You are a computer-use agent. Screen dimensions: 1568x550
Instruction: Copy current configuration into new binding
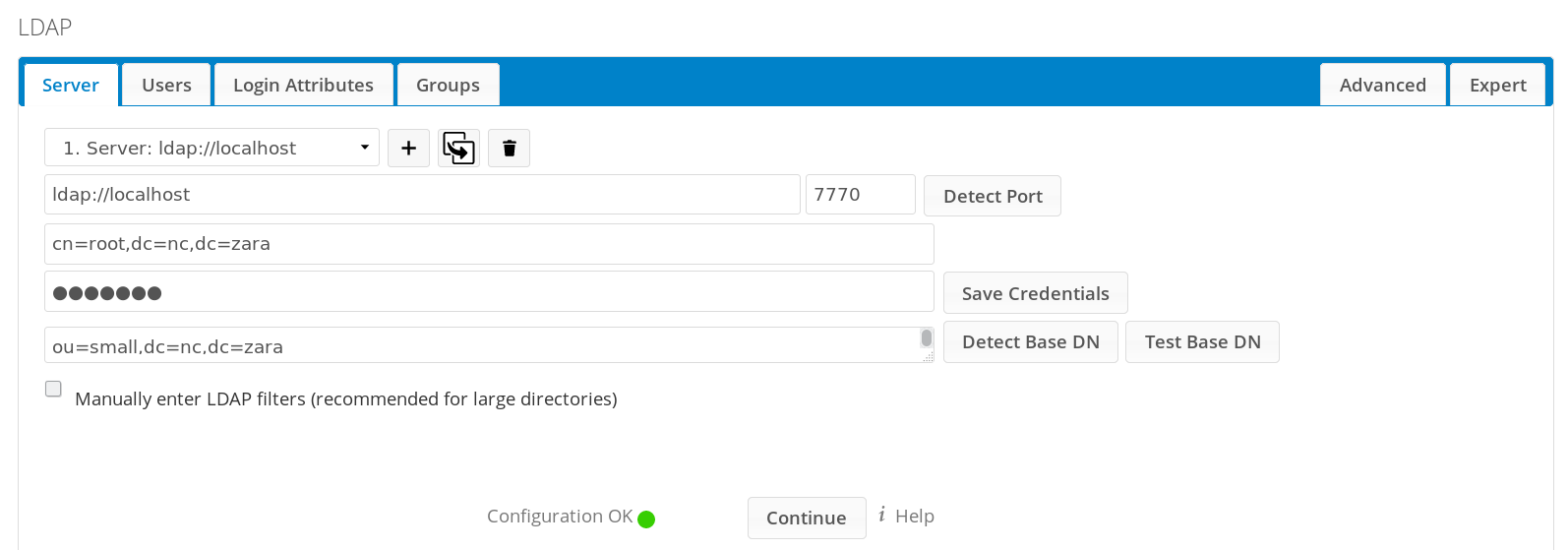tap(458, 149)
